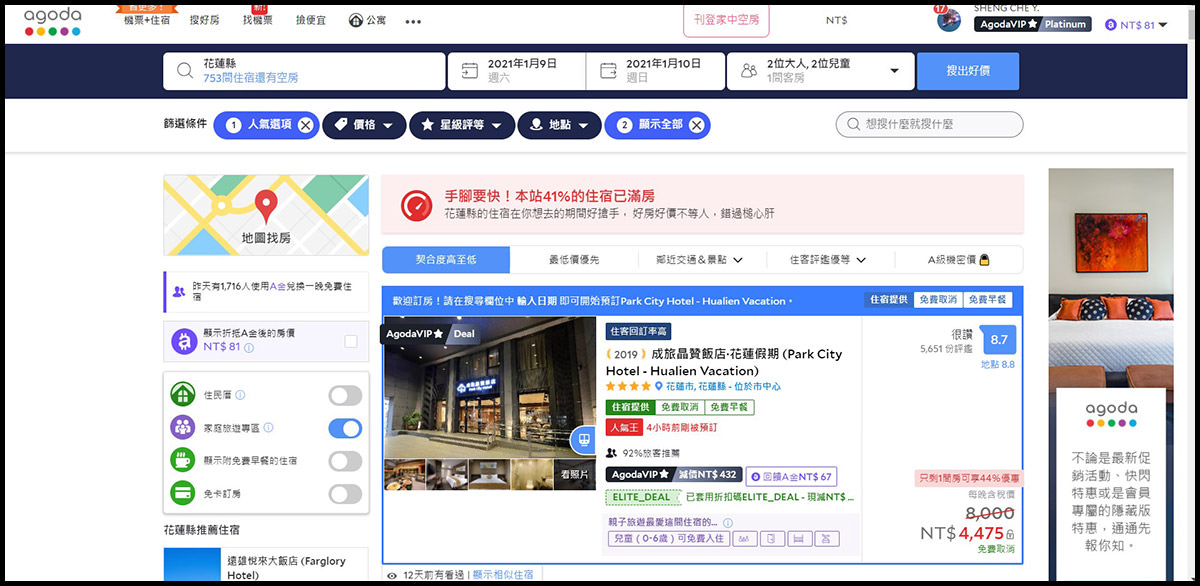
Task: Click the check-in calendar icon for 2021年1月9日
Action: (470, 71)
